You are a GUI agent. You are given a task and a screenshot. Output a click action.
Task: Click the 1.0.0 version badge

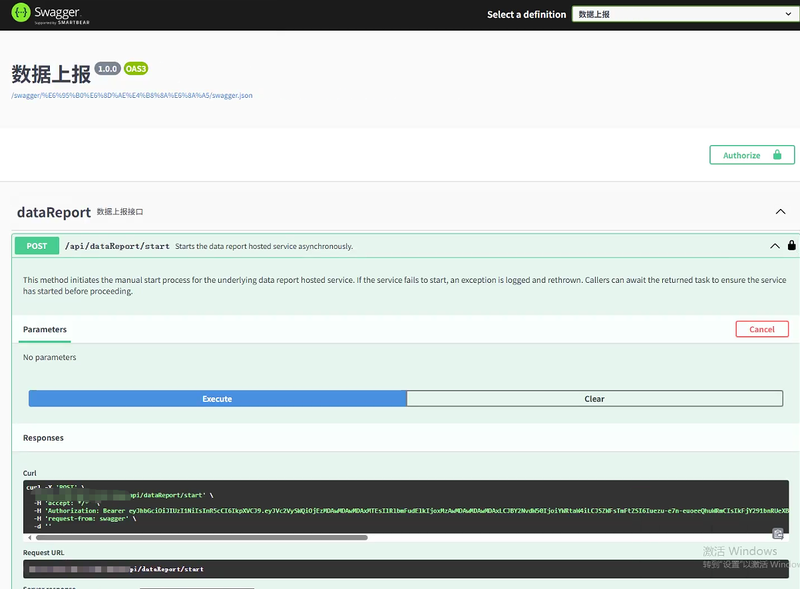pos(108,69)
